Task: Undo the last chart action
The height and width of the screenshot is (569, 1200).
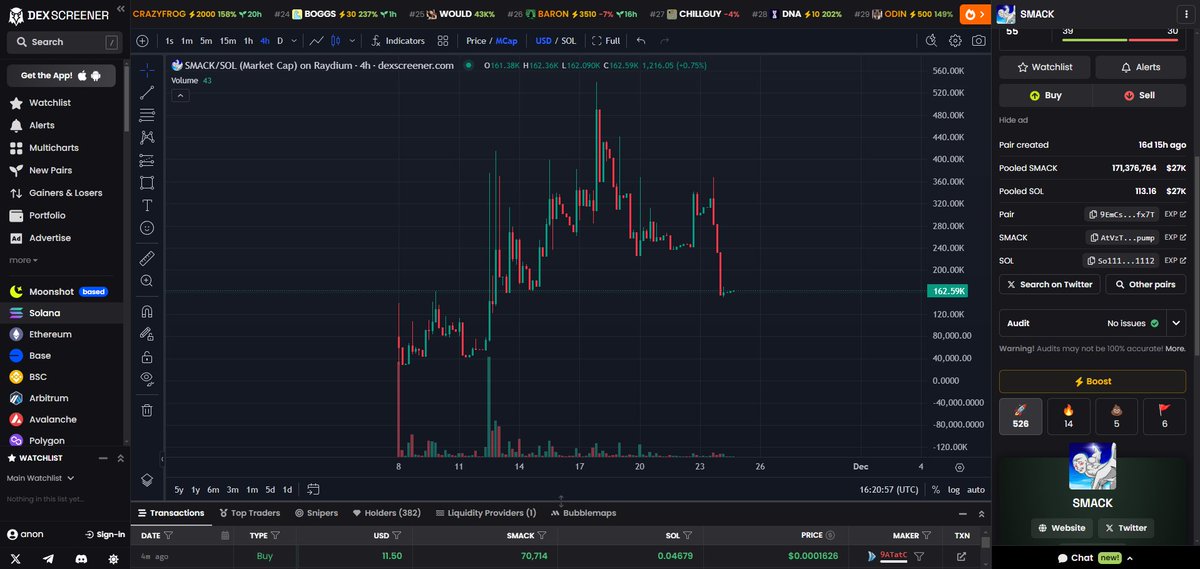Action: pos(641,41)
